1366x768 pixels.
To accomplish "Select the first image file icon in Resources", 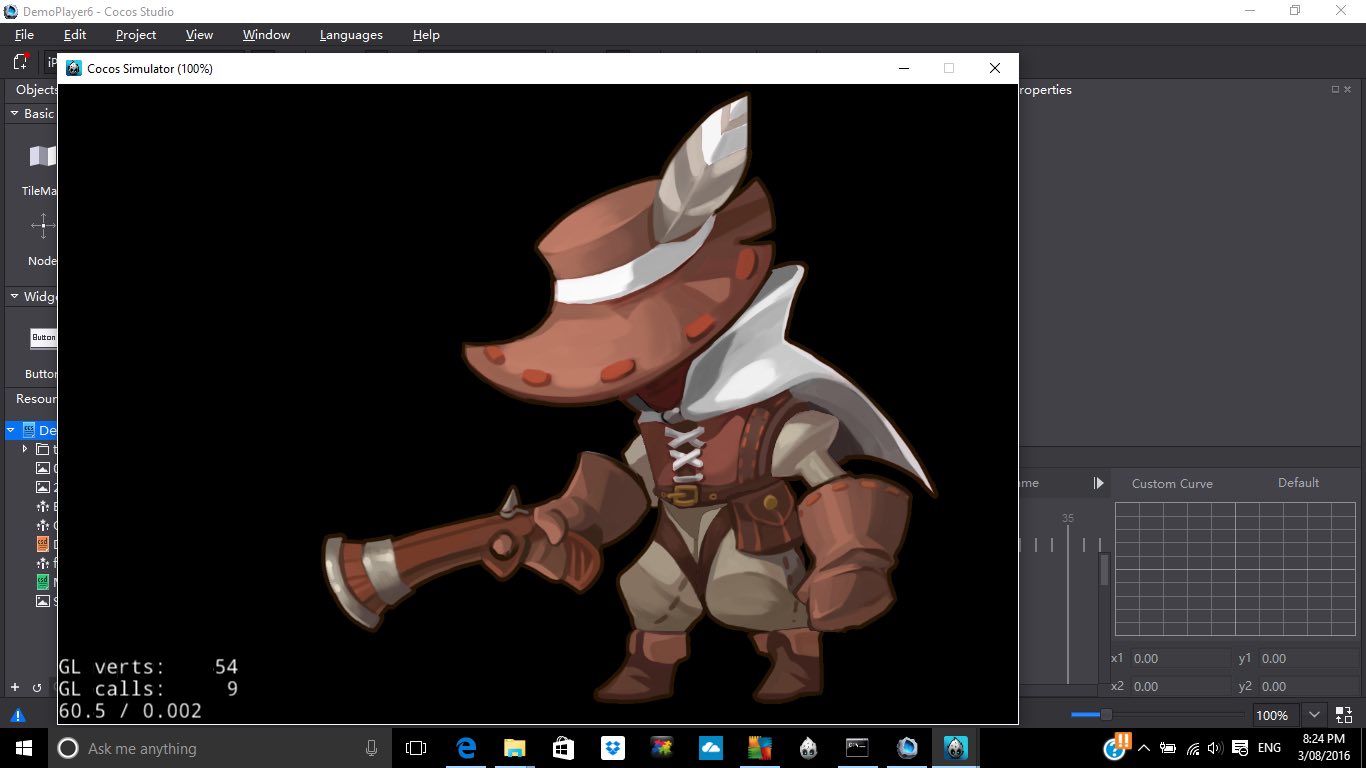I will 43,468.
